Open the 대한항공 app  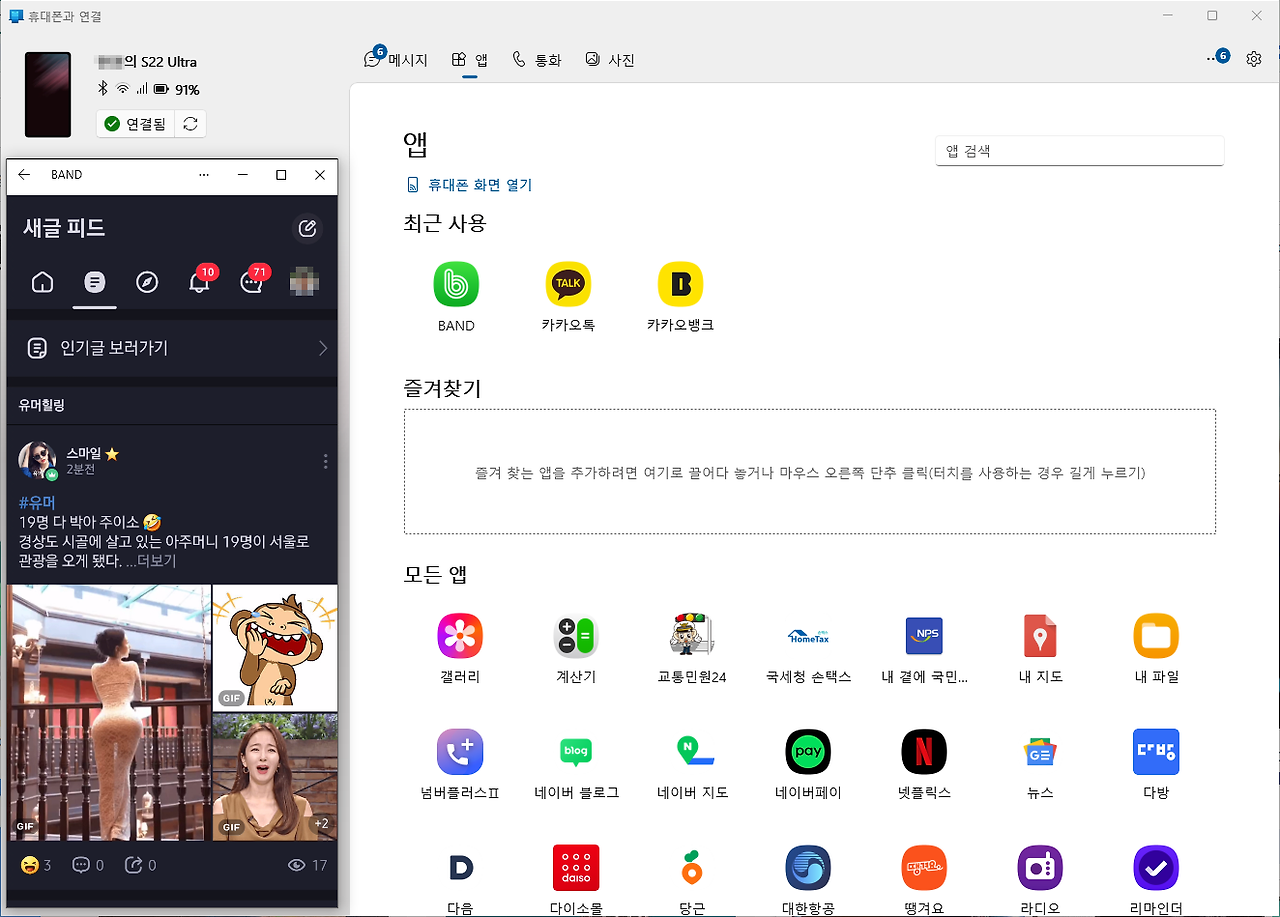coord(808,868)
